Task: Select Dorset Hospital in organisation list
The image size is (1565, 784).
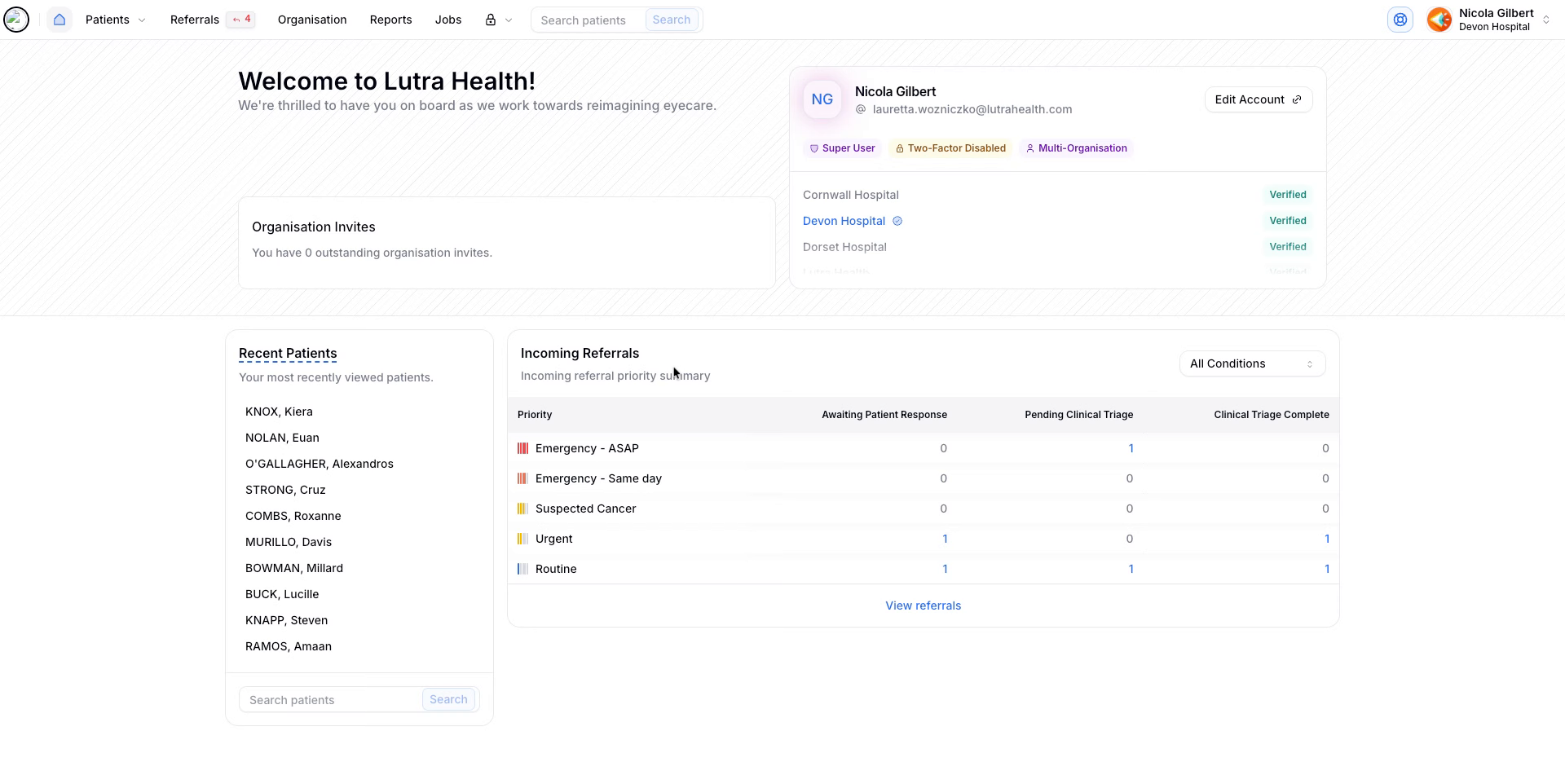Action: (x=844, y=247)
